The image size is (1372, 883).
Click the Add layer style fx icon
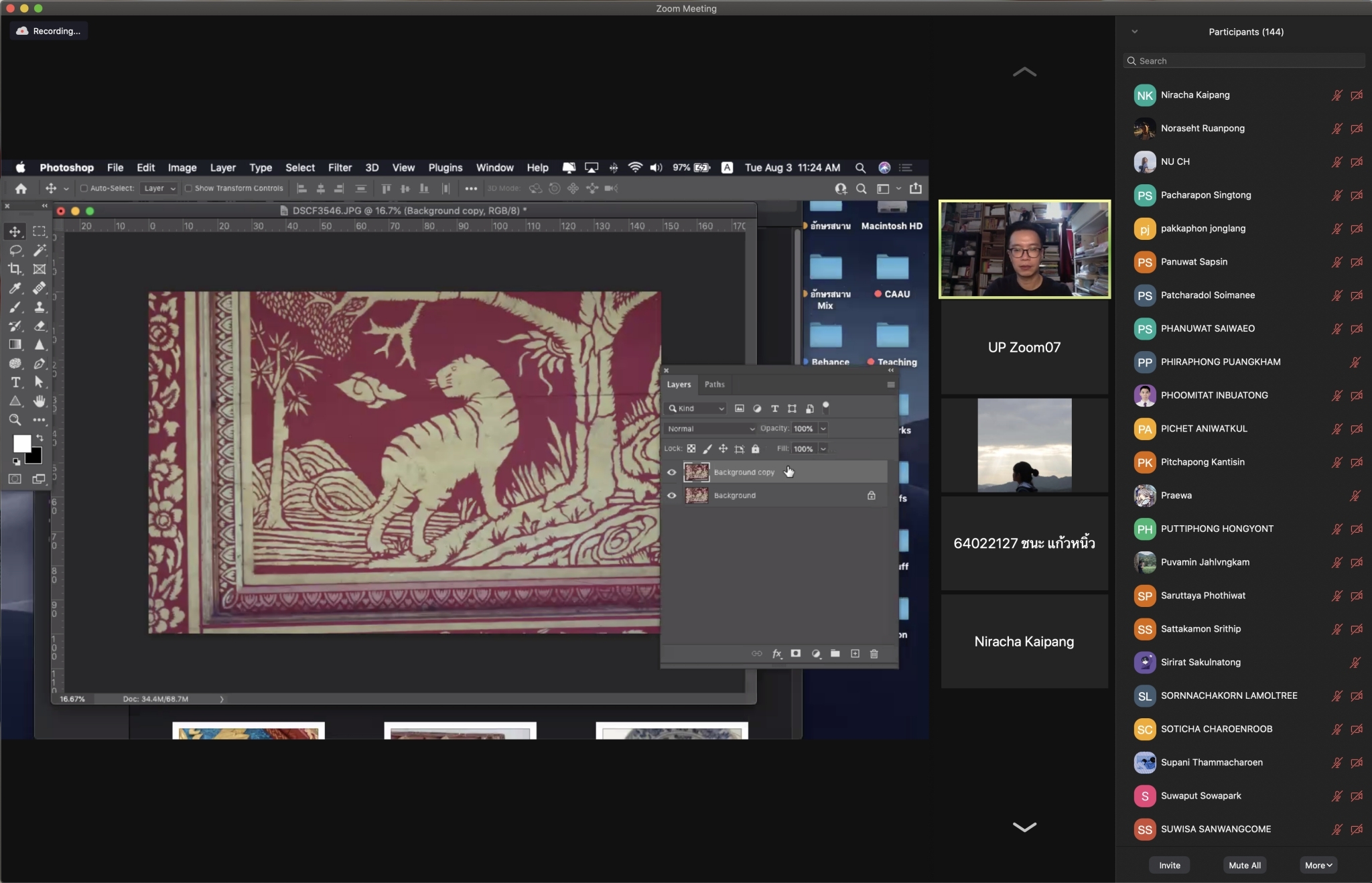(776, 653)
